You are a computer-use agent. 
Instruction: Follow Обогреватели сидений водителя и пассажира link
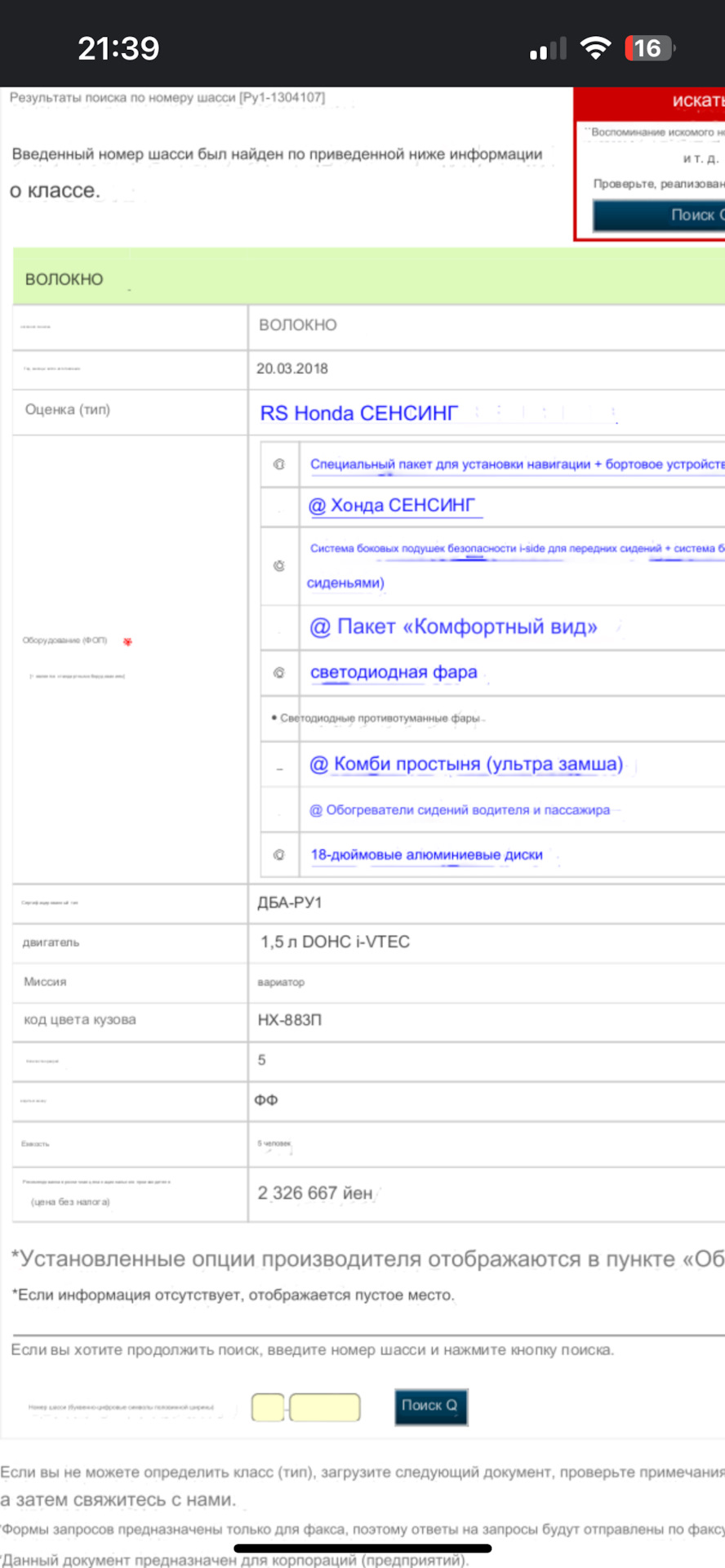[x=460, y=810]
